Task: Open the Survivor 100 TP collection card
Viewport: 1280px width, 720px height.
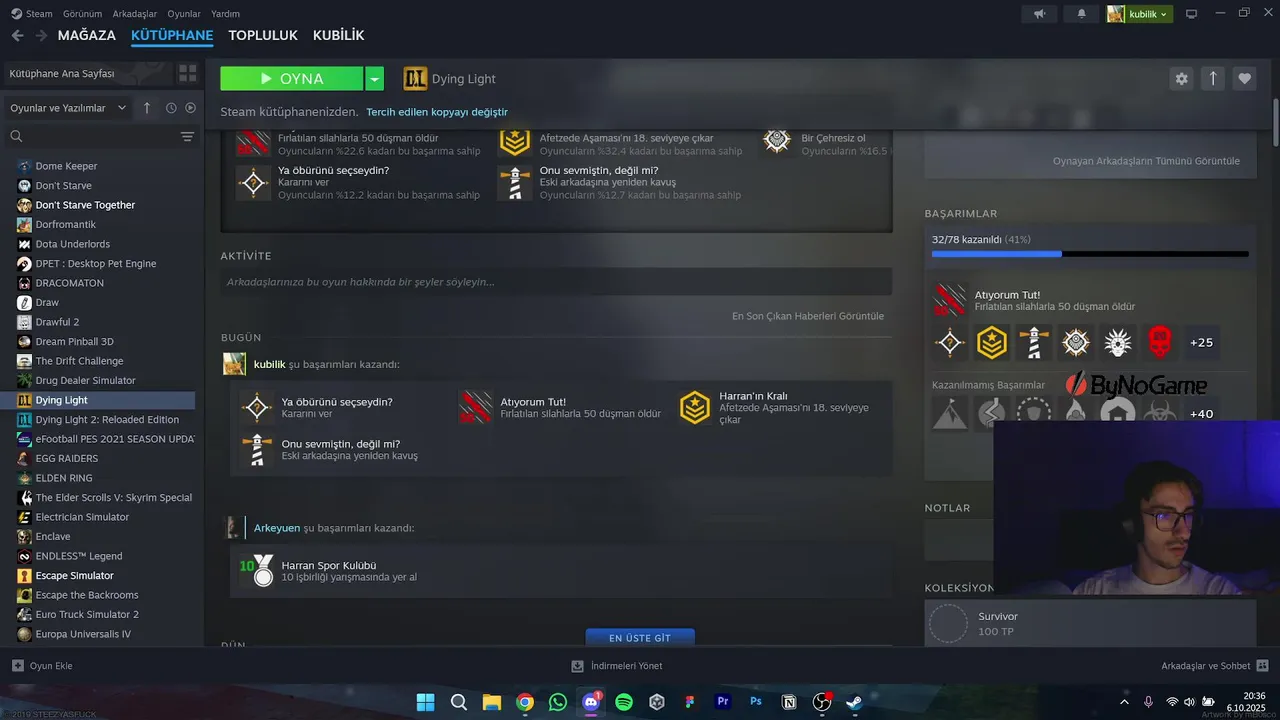Action: pyautogui.click(x=1090, y=624)
